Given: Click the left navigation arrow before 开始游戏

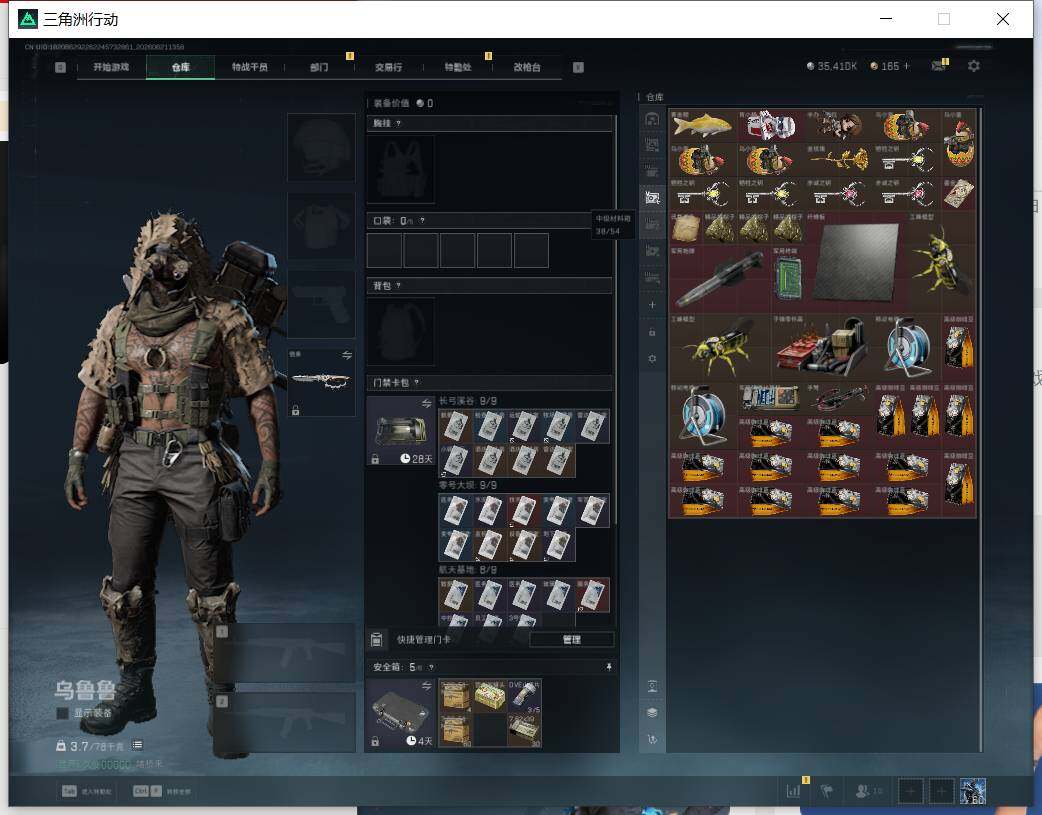Looking at the screenshot, I should (x=60, y=67).
